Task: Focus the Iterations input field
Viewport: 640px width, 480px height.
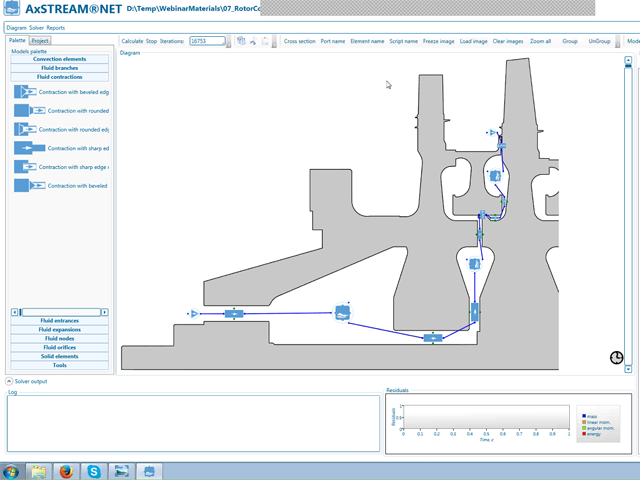Action: click(207, 41)
